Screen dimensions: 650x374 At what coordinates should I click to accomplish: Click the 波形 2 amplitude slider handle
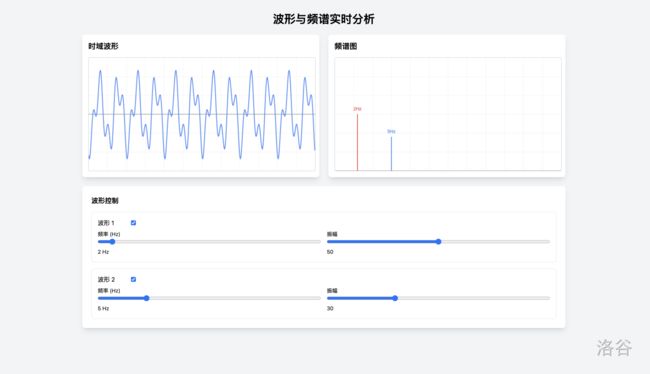[395, 298]
